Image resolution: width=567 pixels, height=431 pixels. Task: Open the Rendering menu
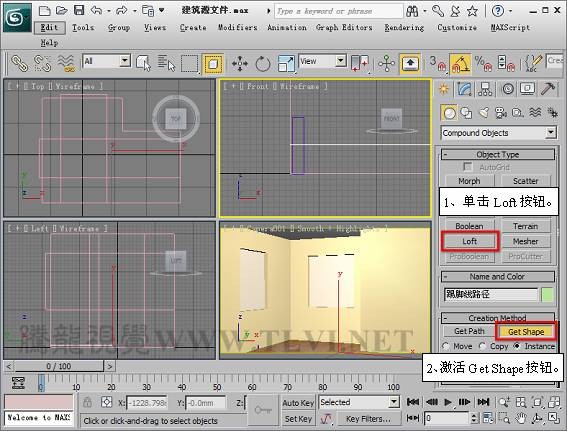point(404,27)
